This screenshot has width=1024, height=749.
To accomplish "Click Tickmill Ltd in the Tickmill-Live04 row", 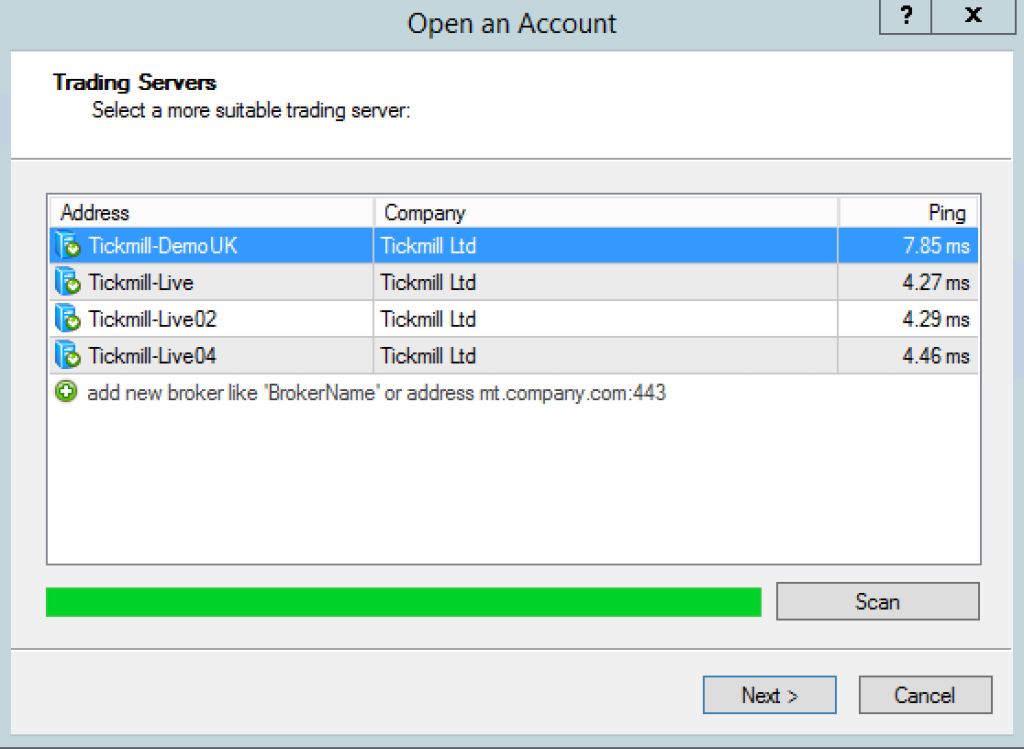I will tap(428, 356).
